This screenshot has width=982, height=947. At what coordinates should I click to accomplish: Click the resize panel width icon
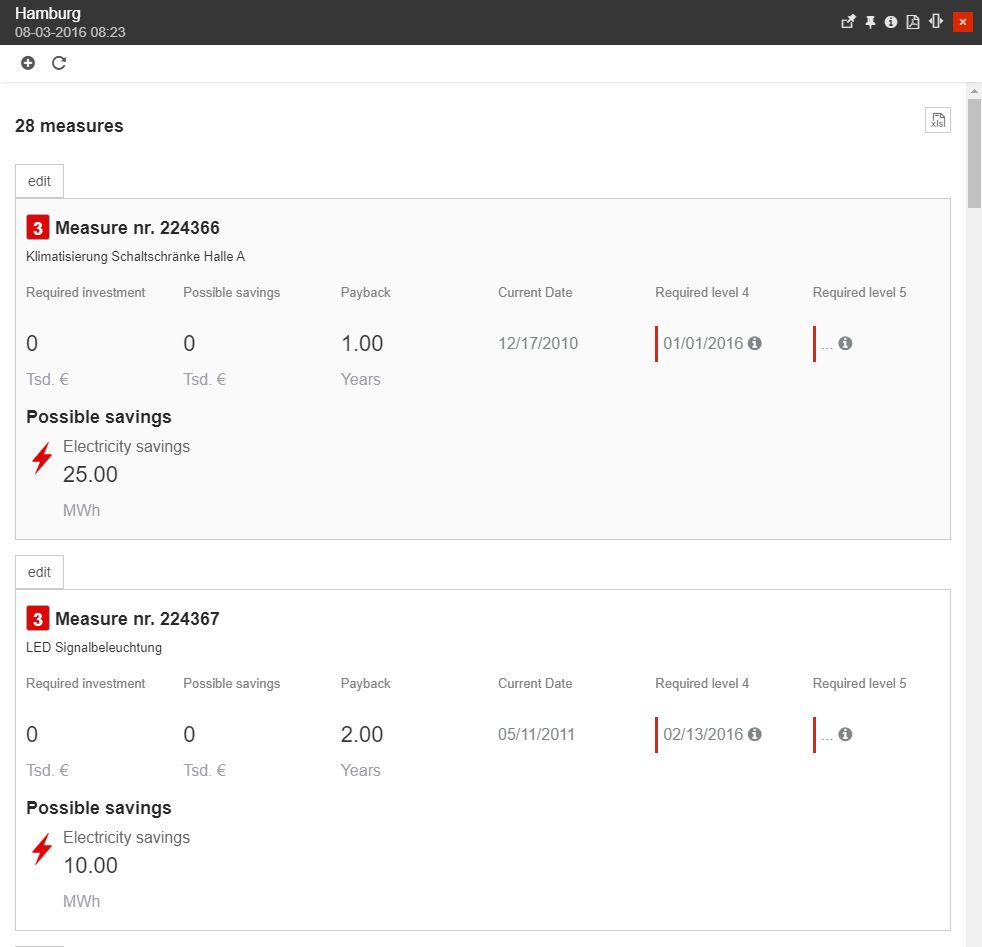coord(936,22)
